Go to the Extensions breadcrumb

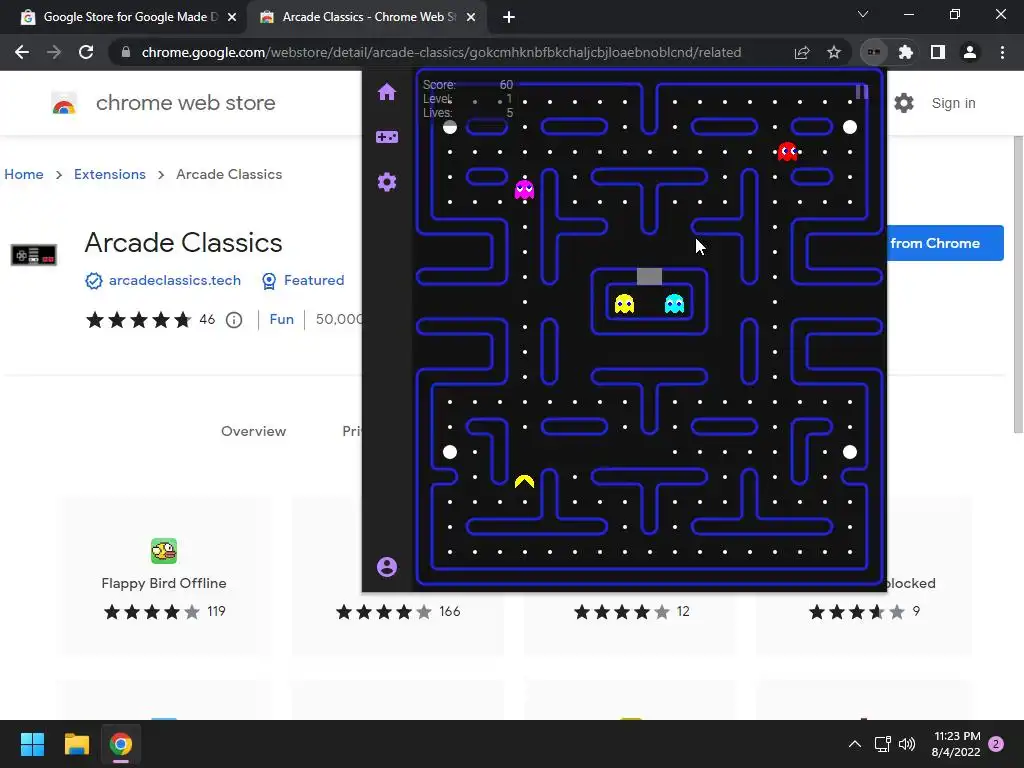click(x=110, y=174)
